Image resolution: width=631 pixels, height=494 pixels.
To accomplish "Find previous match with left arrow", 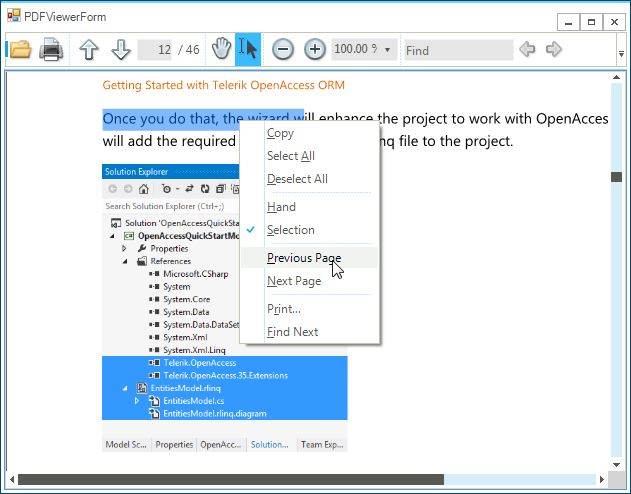I will [x=527, y=49].
